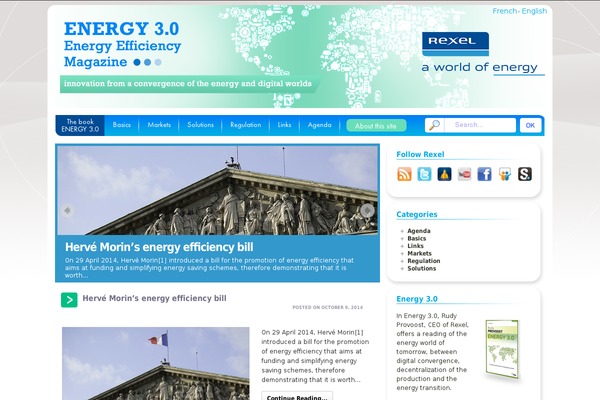This screenshot has width=600, height=400.
Task: Click the magnifying glass search icon
Action: (434, 125)
